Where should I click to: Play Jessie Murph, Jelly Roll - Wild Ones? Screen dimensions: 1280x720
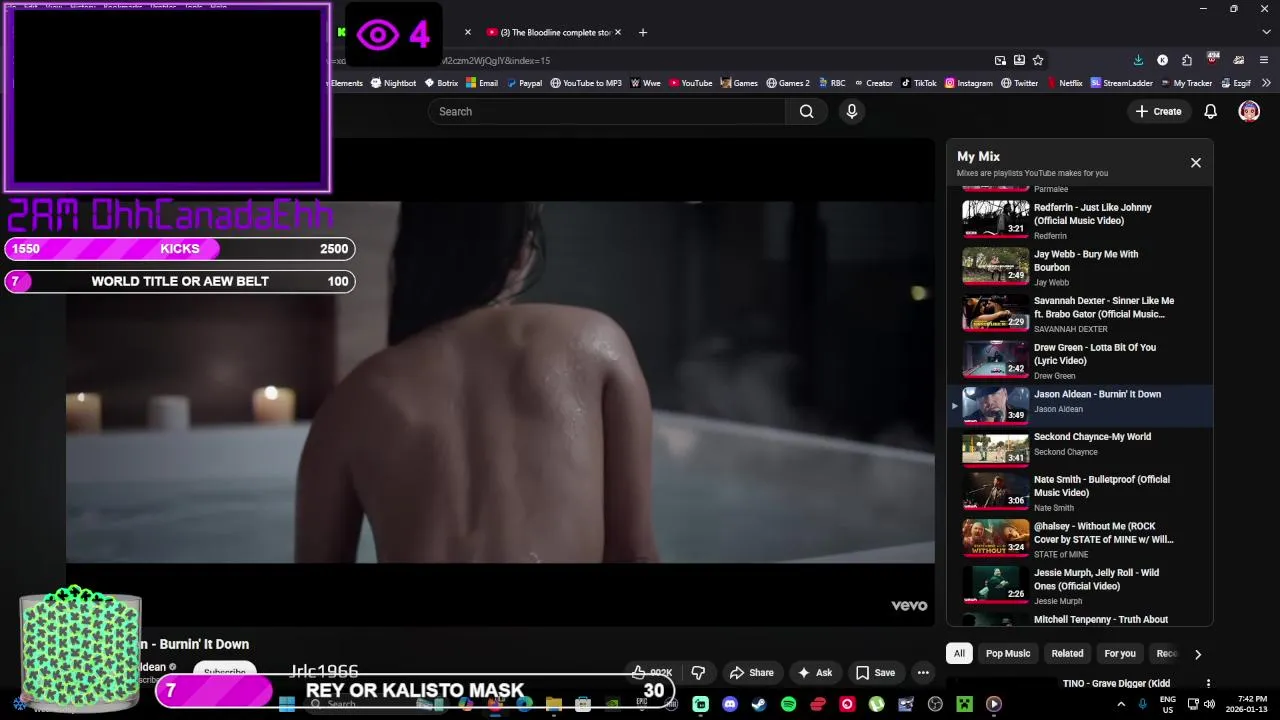[1079, 587]
